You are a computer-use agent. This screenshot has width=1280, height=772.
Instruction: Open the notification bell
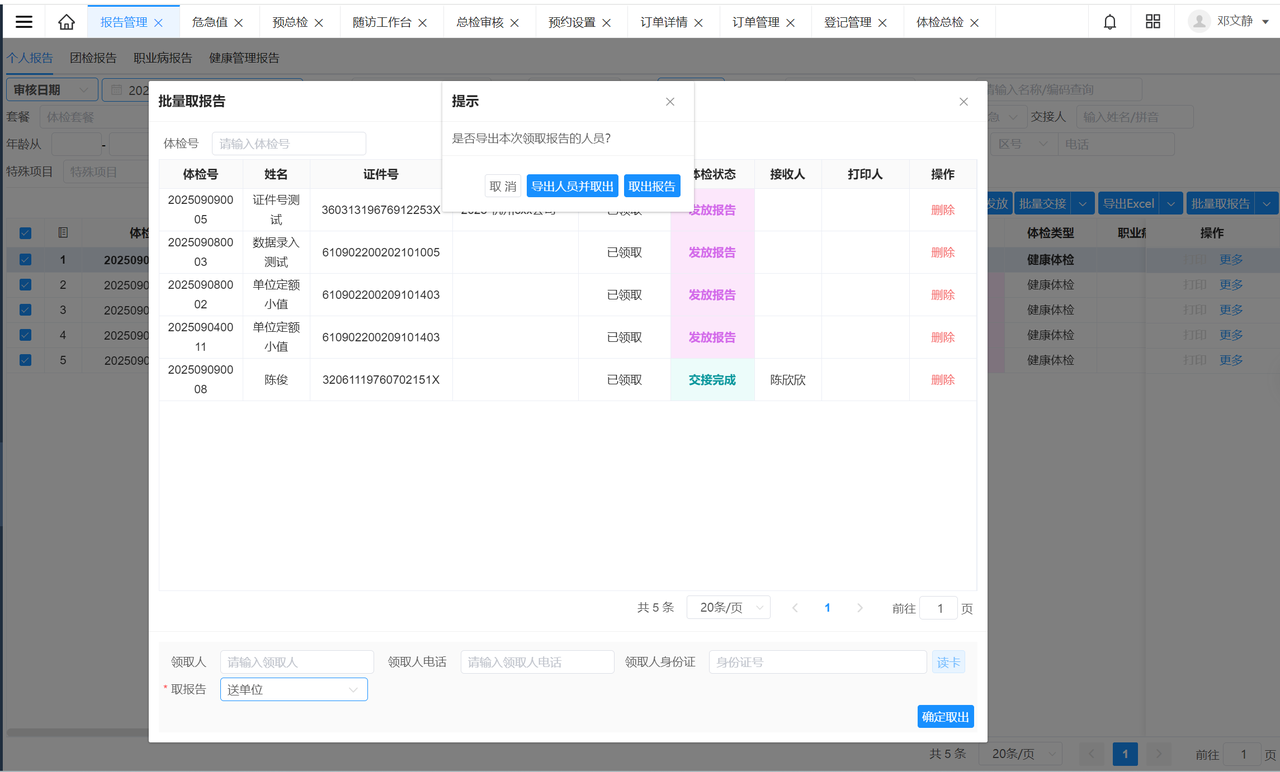click(x=1110, y=22)
